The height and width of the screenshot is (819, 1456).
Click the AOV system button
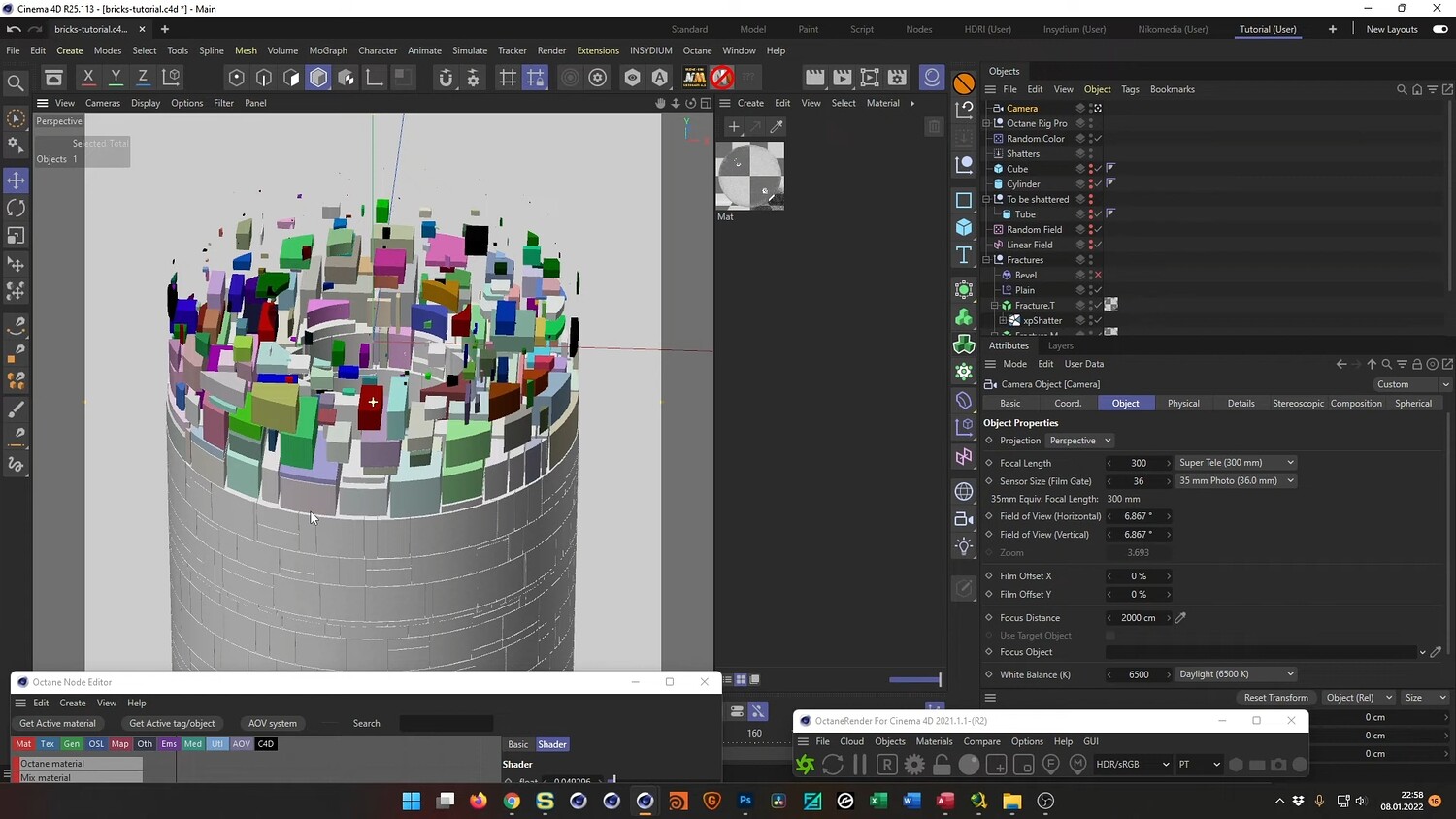273,723
